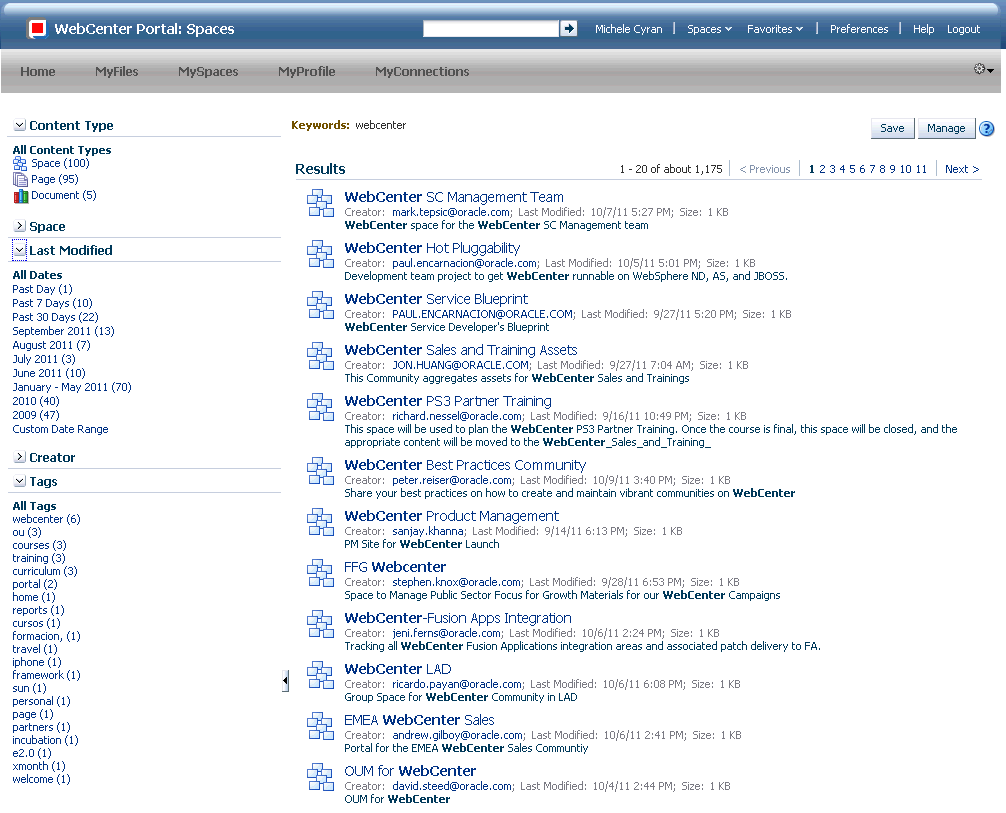1006x813 pixels.
Task: Click the space icon beside WebCenter SC Management Team
Action: coord(320,202)
